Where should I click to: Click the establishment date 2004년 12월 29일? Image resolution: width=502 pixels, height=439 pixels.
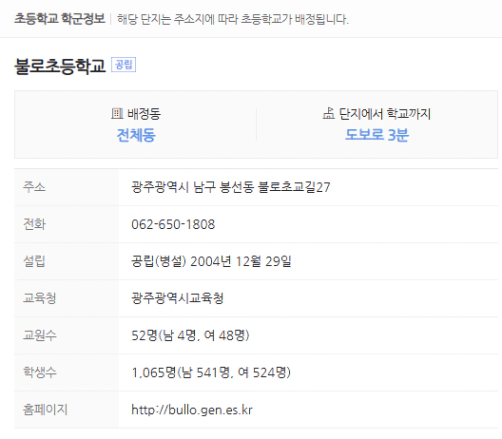click(x=241, y=261)
